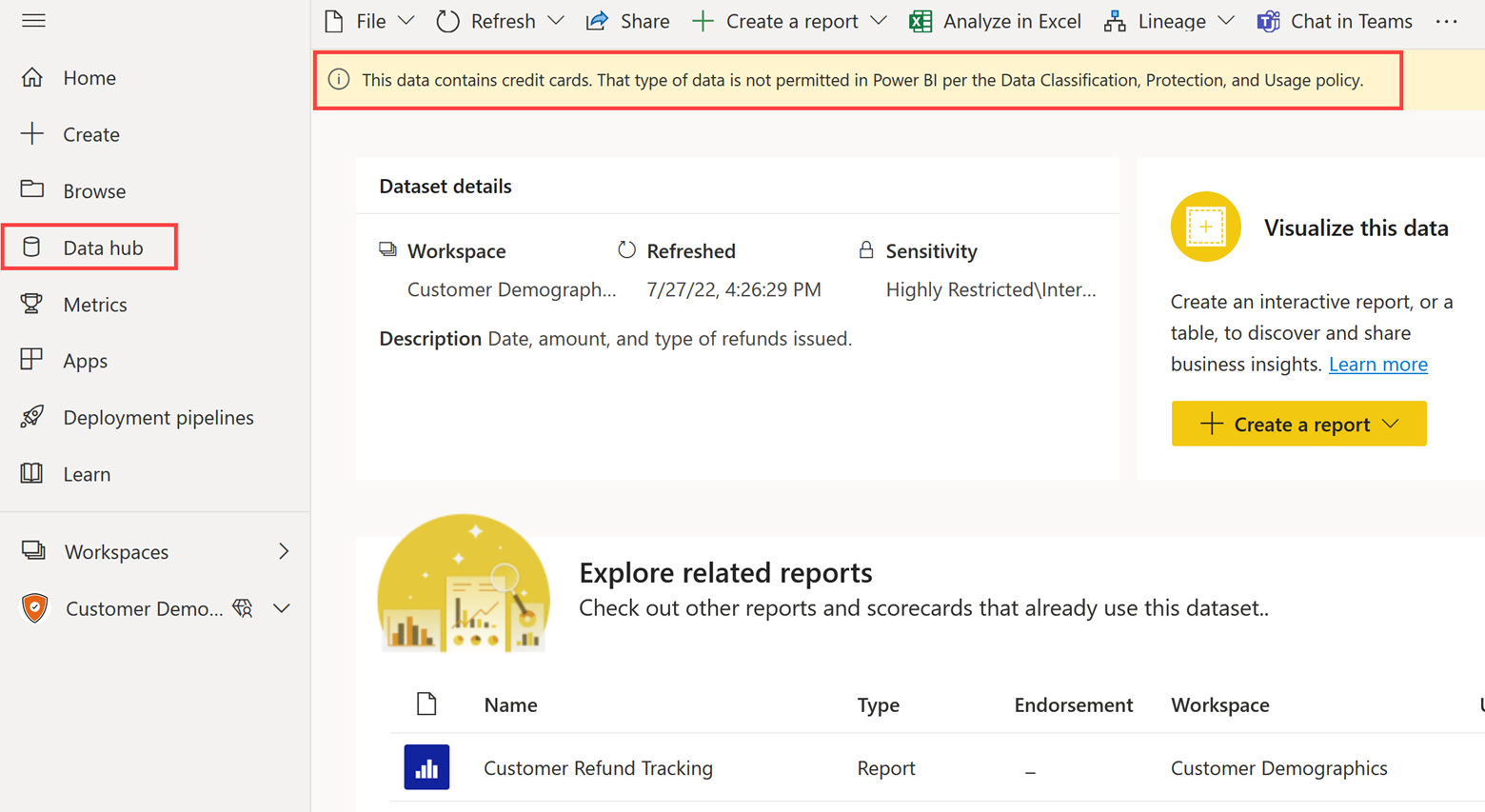Screen dimensions: 1485x812
Task: Open the yellow Create a report button's dropdown arrow
Action: pos(1391,424)
